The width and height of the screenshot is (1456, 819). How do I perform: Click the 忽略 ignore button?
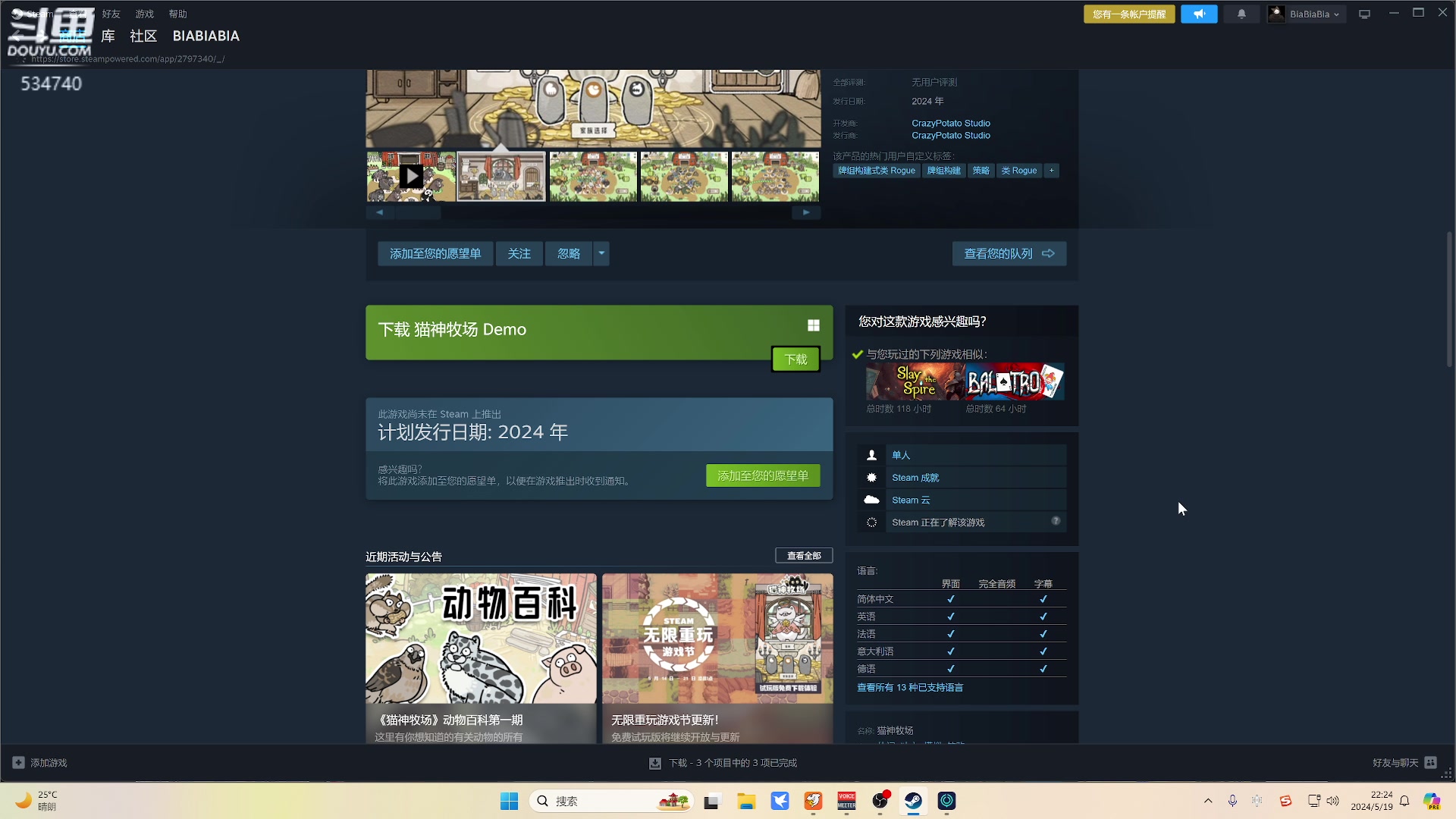pos(569,253)
